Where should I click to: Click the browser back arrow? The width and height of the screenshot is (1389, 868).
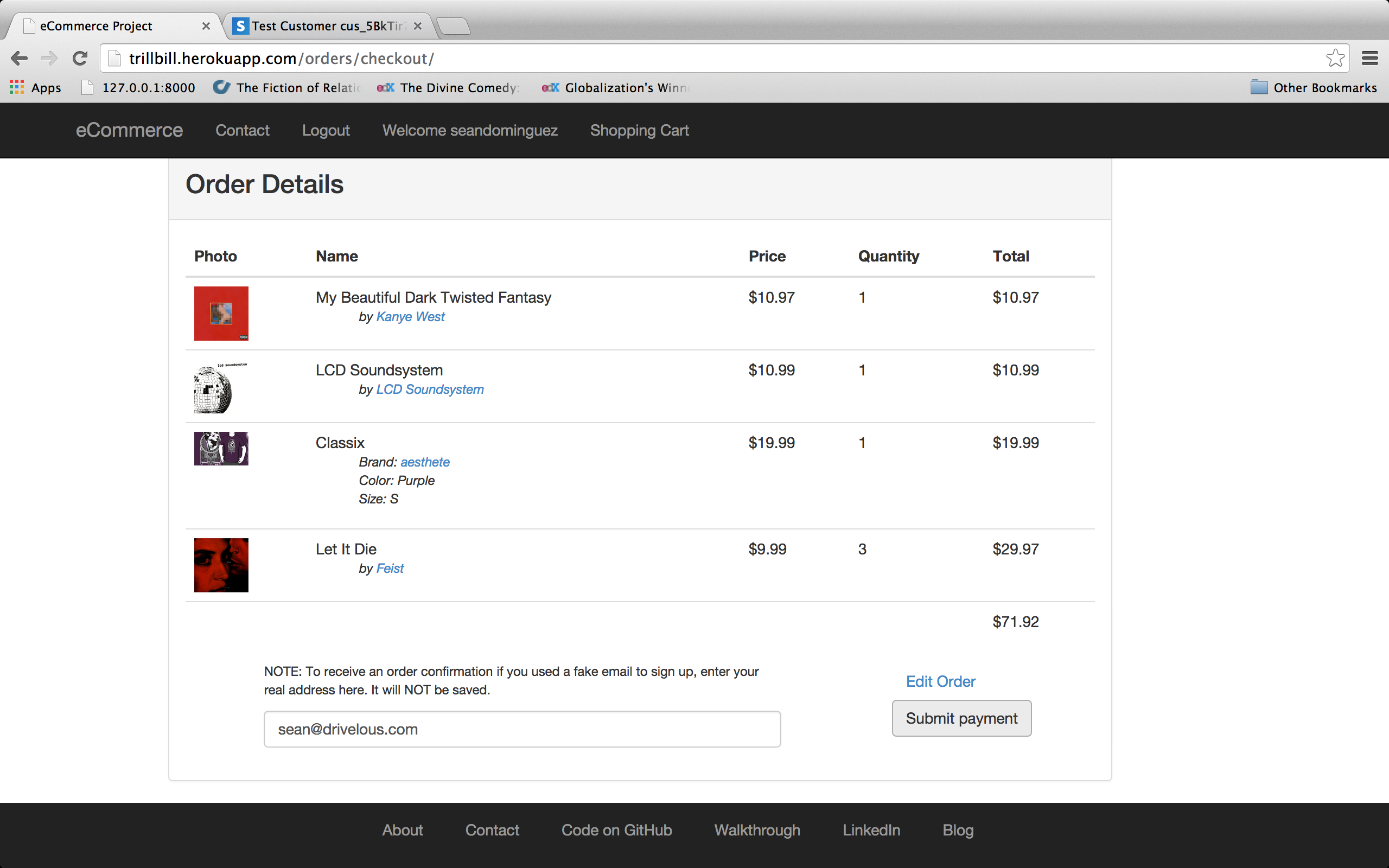pos(19,58)
